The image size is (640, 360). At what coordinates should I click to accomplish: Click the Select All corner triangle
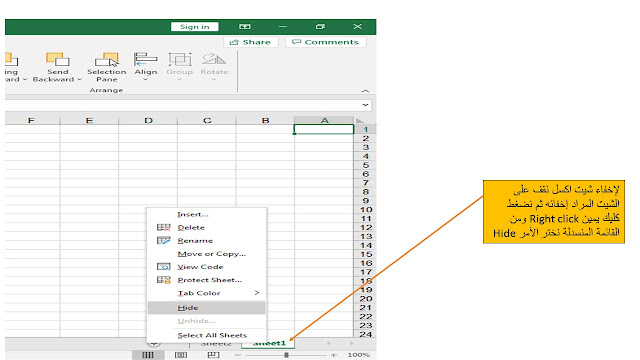[x=360, y=121]
